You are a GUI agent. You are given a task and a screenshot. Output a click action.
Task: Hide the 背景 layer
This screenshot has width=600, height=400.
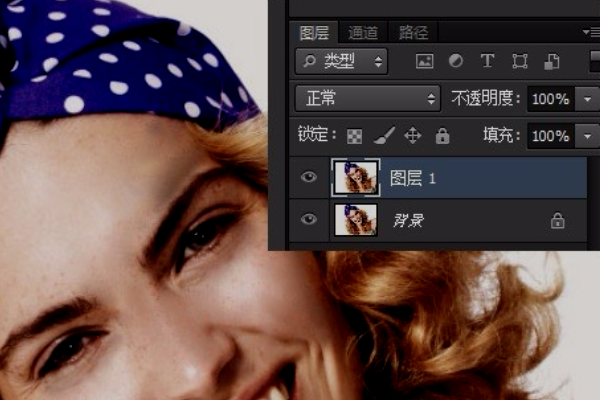[x=309, y=220]
